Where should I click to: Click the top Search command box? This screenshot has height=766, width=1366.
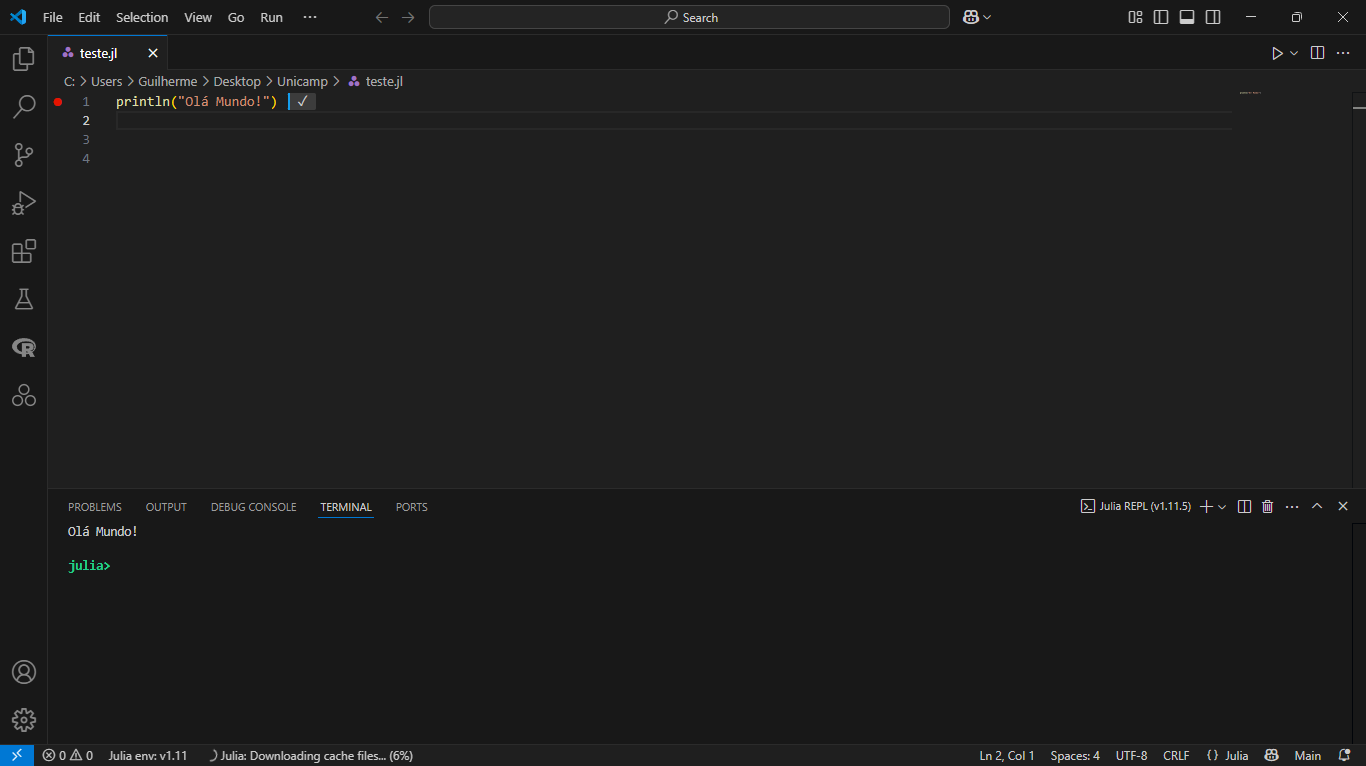pyautogui.click(x=689, y=17)
